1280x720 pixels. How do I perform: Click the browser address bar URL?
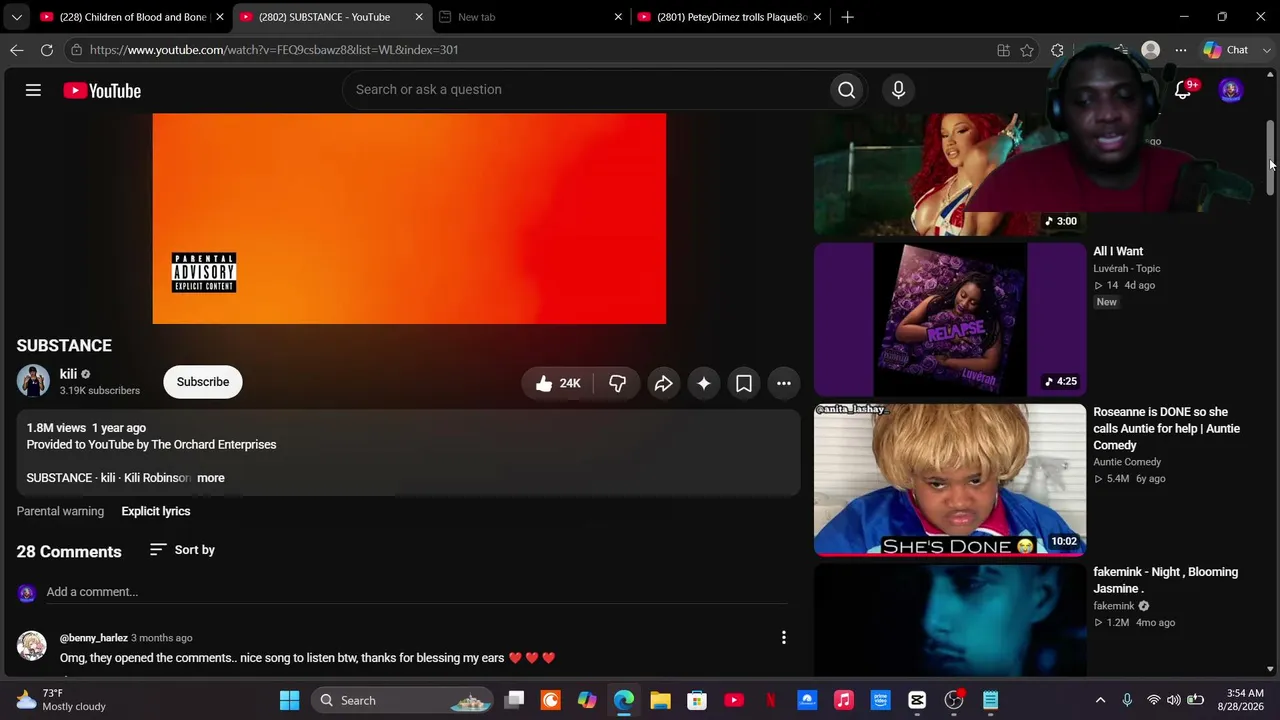(274, 50)
